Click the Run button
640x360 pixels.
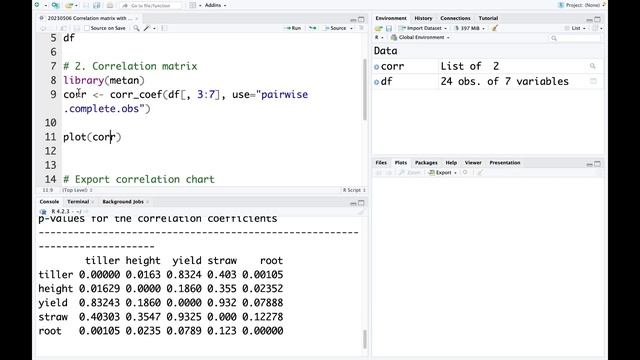tap(293, 28)
